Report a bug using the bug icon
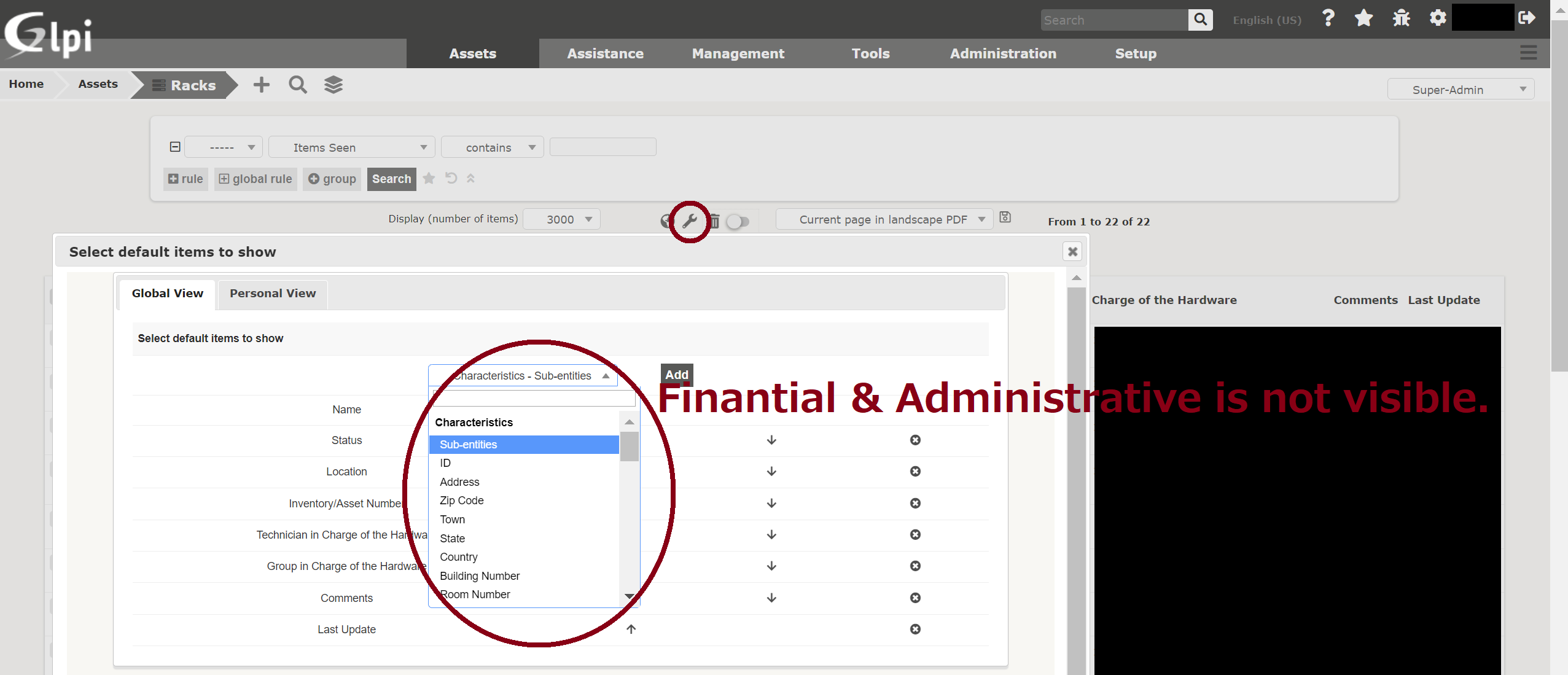1568x675 pixels. point(1401,18)
